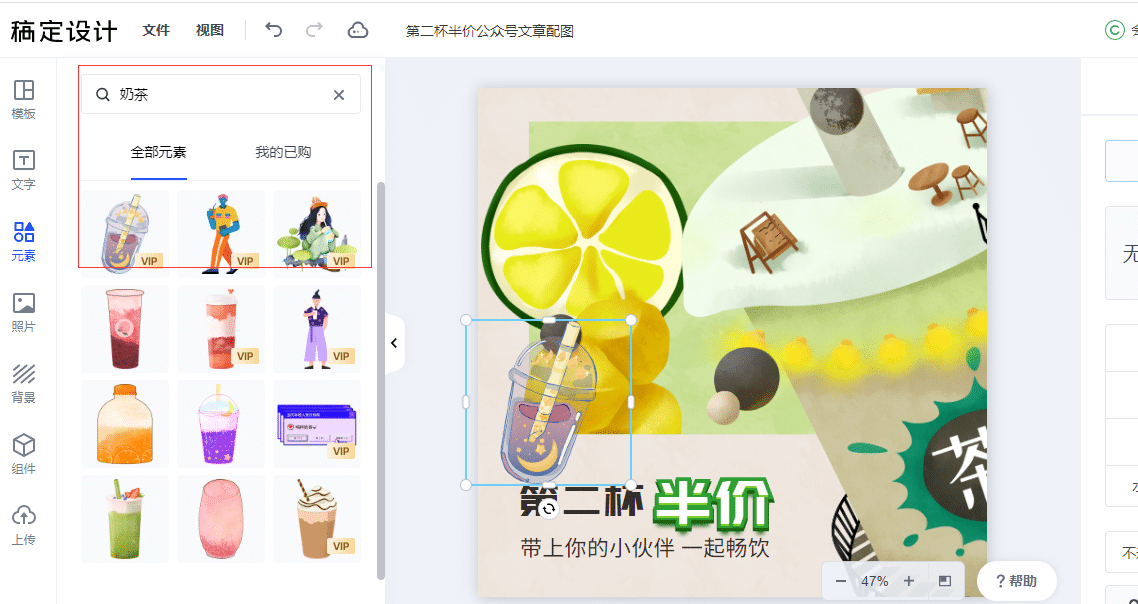Select the pink layered cup with heart thumbnail
The height and width of the screenshot is (604, 1138).
point(221,329)
